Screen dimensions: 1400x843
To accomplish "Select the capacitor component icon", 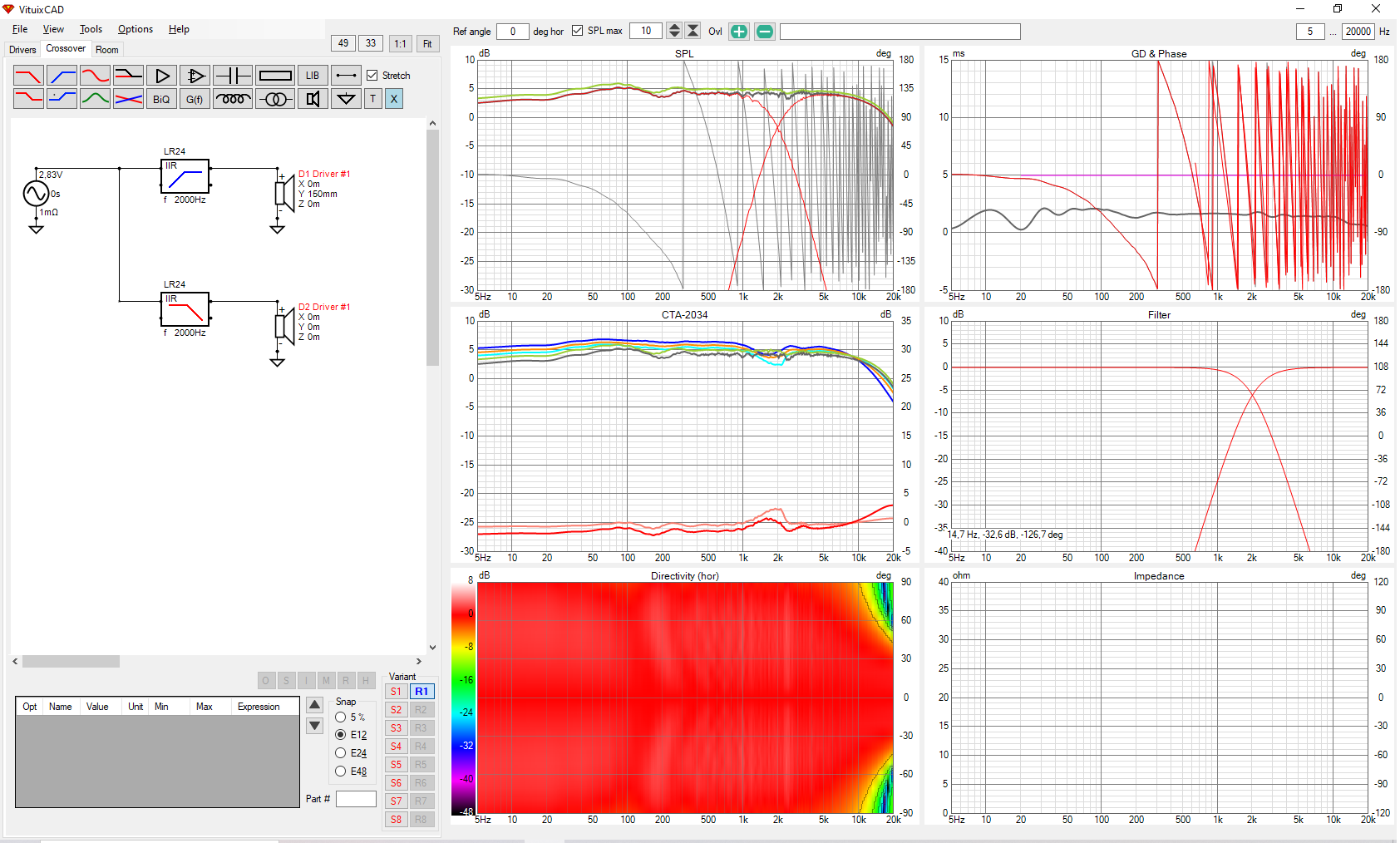I will [x=234, y=75].
